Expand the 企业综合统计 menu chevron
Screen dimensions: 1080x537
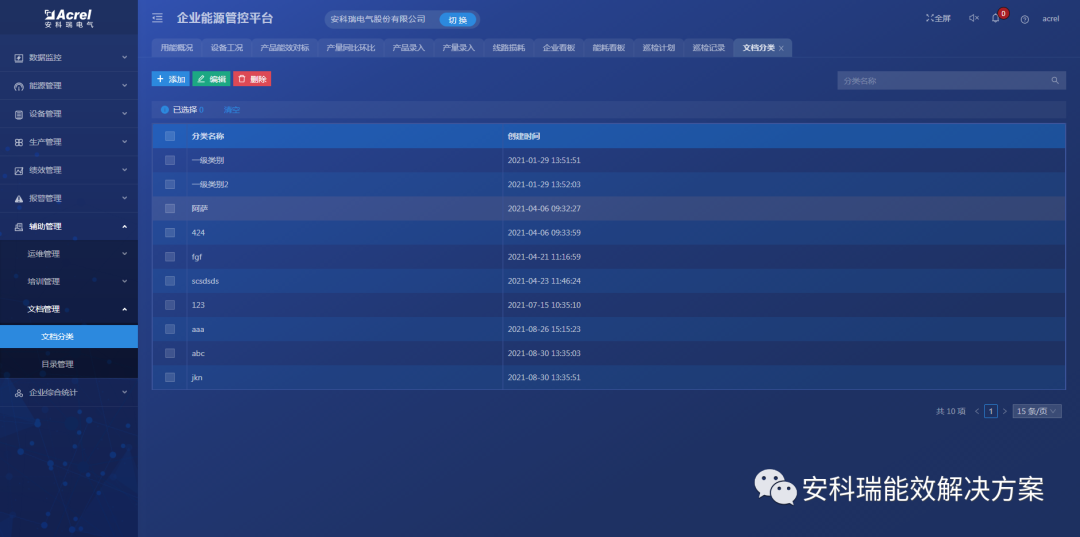125,392
